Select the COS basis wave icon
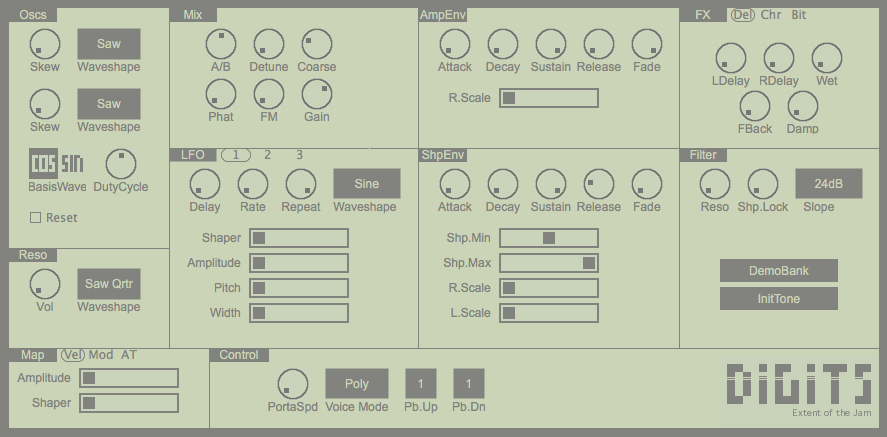The width and height of the screenshot is (887, 437). [x=43, y=164]
